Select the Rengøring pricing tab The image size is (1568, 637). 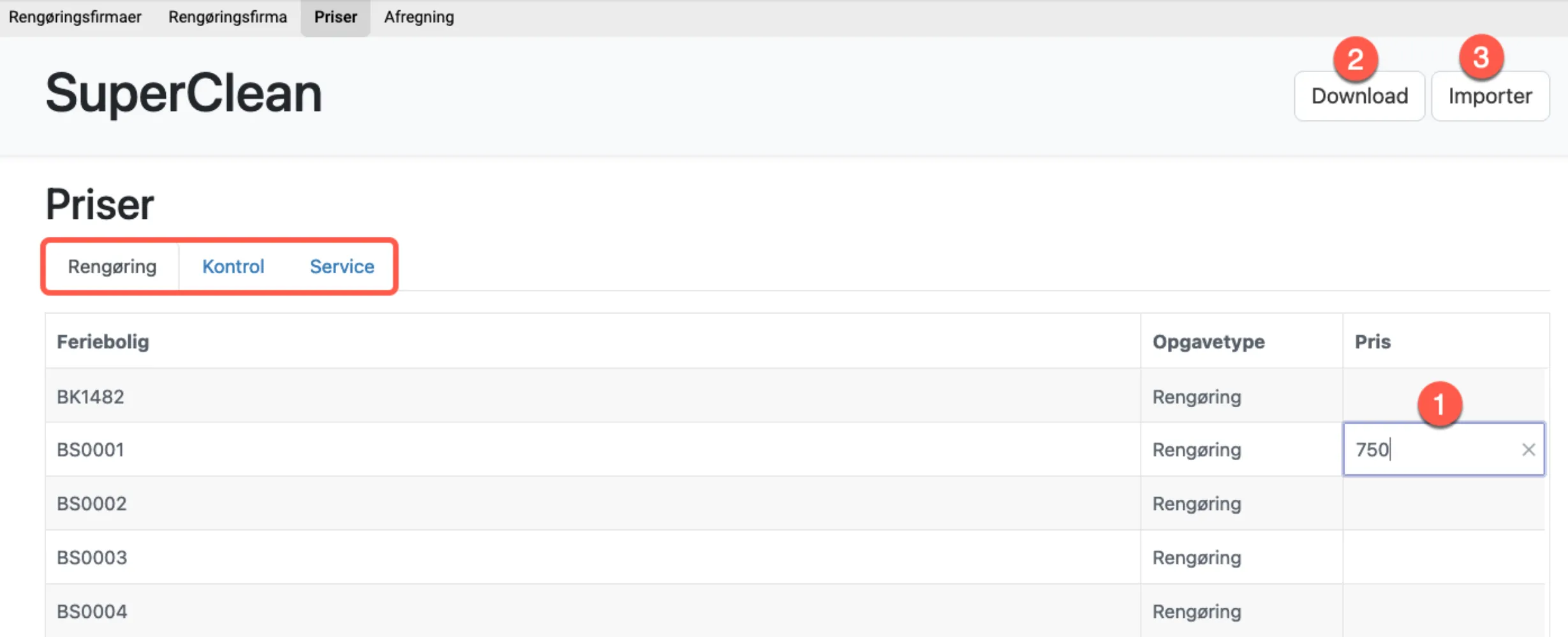pos(112,266)
